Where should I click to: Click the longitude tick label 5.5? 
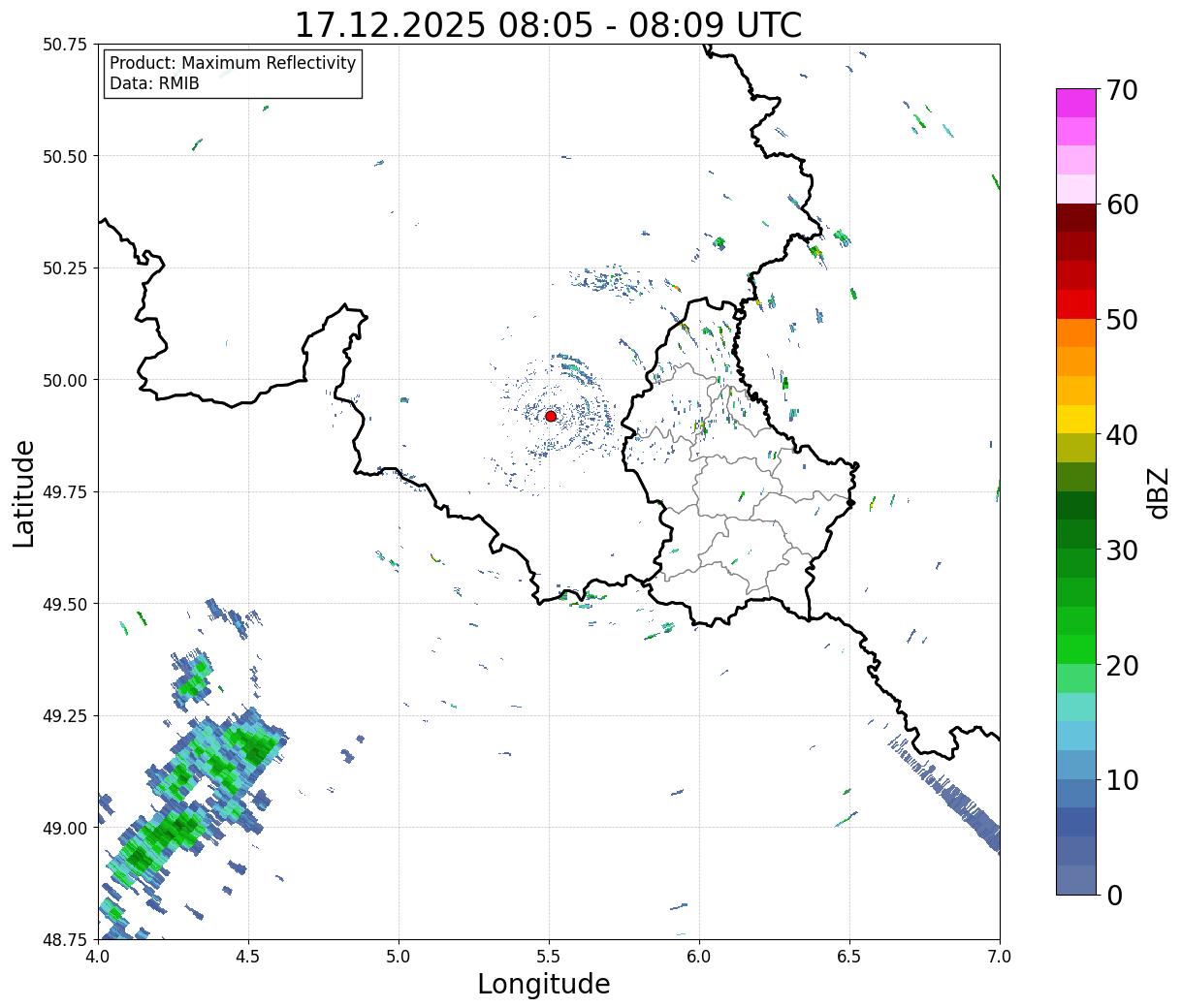tap(549, 956)
